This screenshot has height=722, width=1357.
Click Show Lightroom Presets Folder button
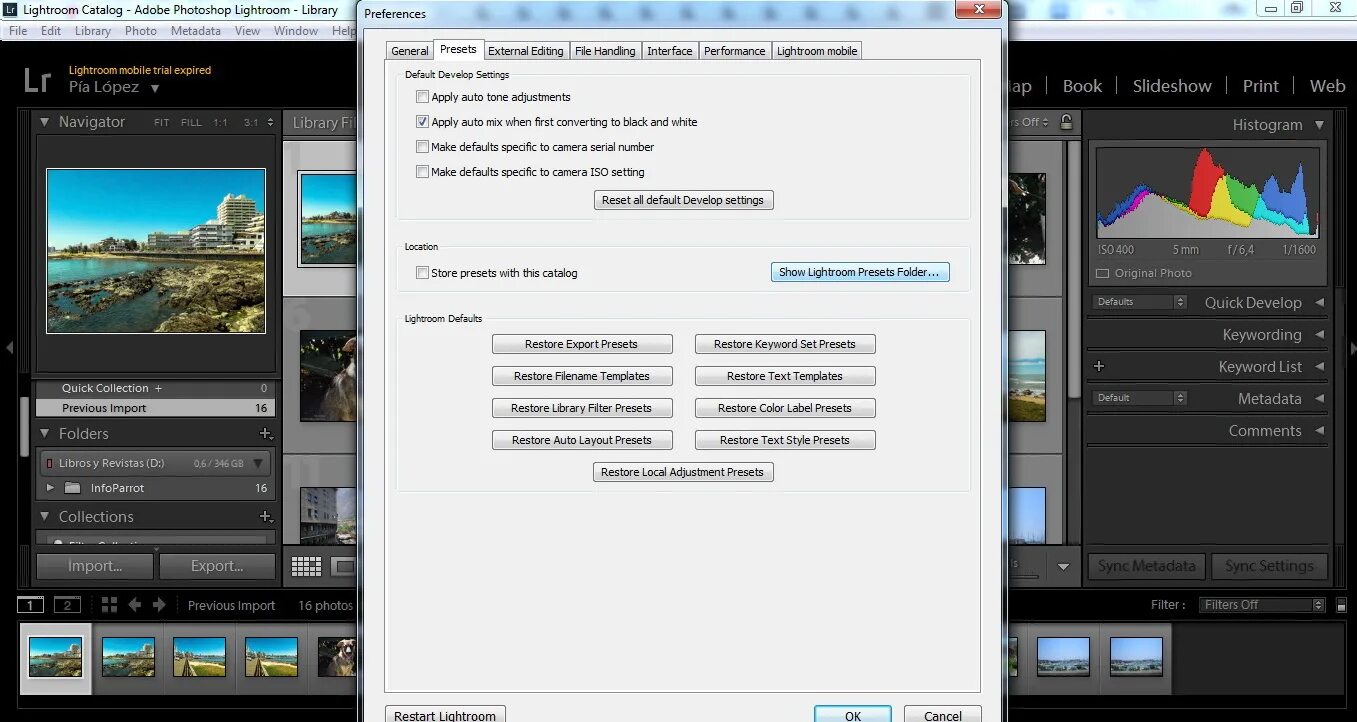(860, 272)
